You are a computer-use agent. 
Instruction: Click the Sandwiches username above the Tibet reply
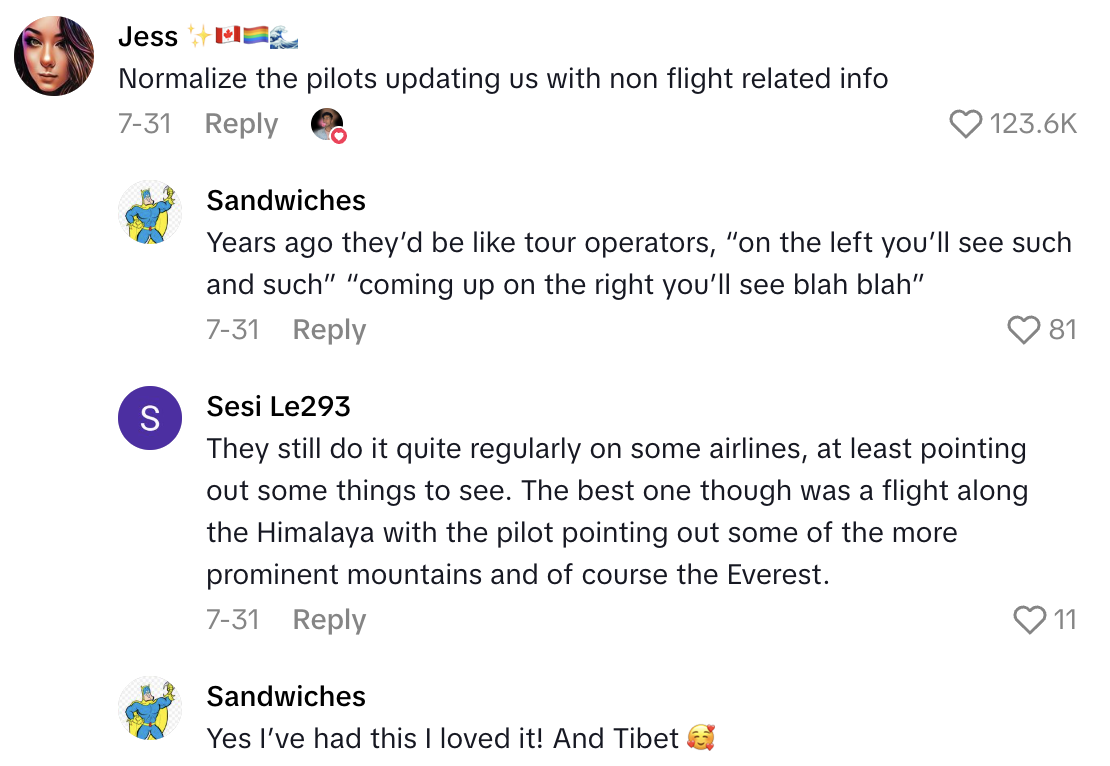click(286, 696)
